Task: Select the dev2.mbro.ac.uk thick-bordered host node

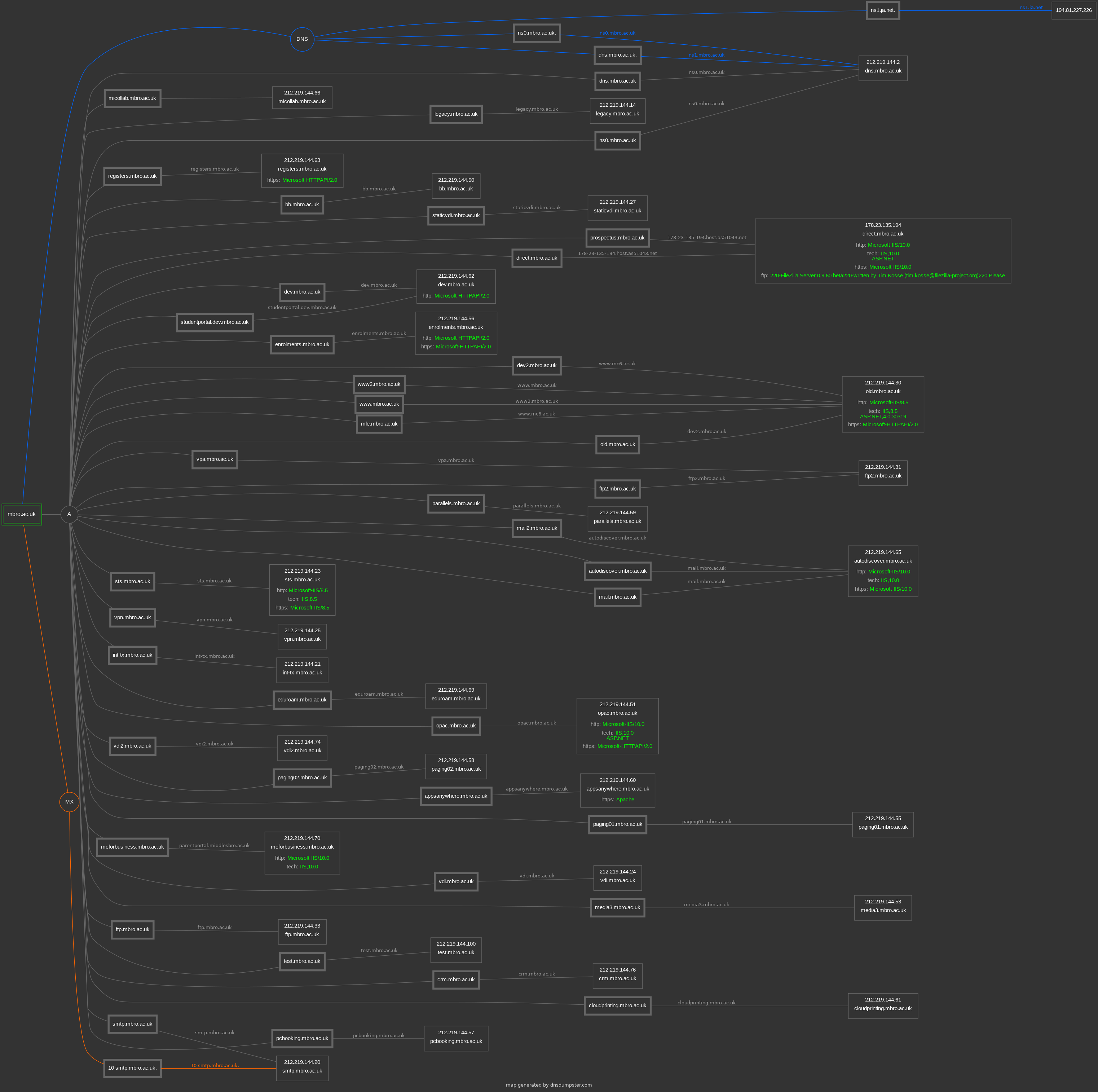Action: coord(537,366)
